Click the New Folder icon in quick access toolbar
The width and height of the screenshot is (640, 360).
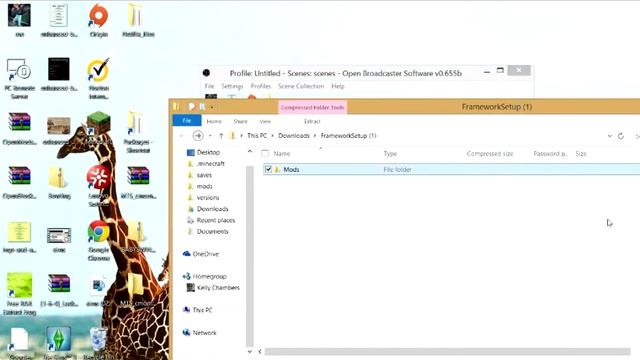[202, 107]
